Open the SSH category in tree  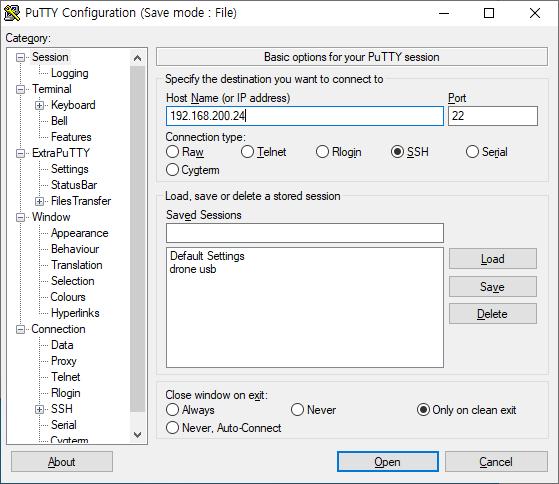(62, 409)
